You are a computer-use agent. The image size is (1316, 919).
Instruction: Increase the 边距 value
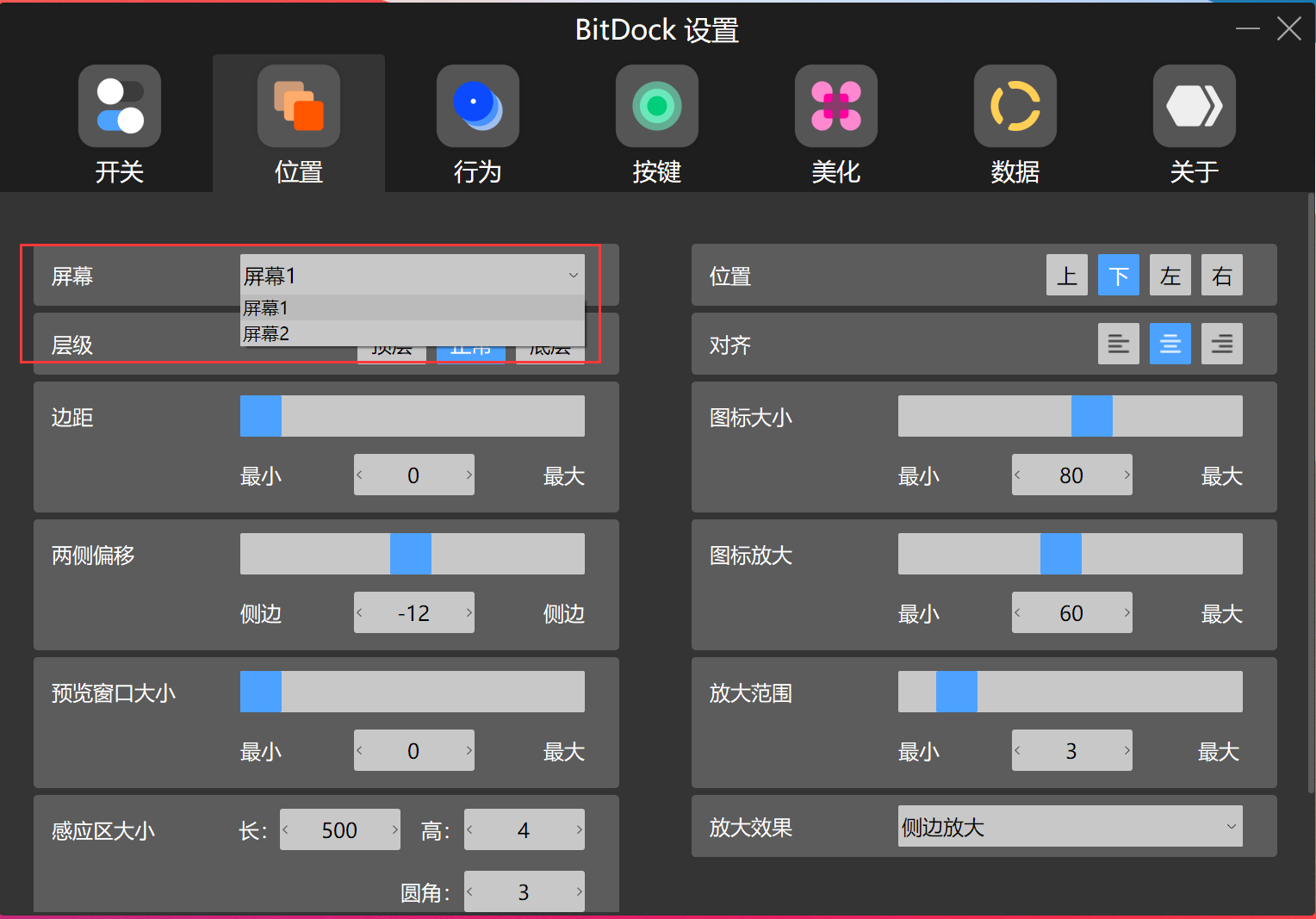(469, 475)
